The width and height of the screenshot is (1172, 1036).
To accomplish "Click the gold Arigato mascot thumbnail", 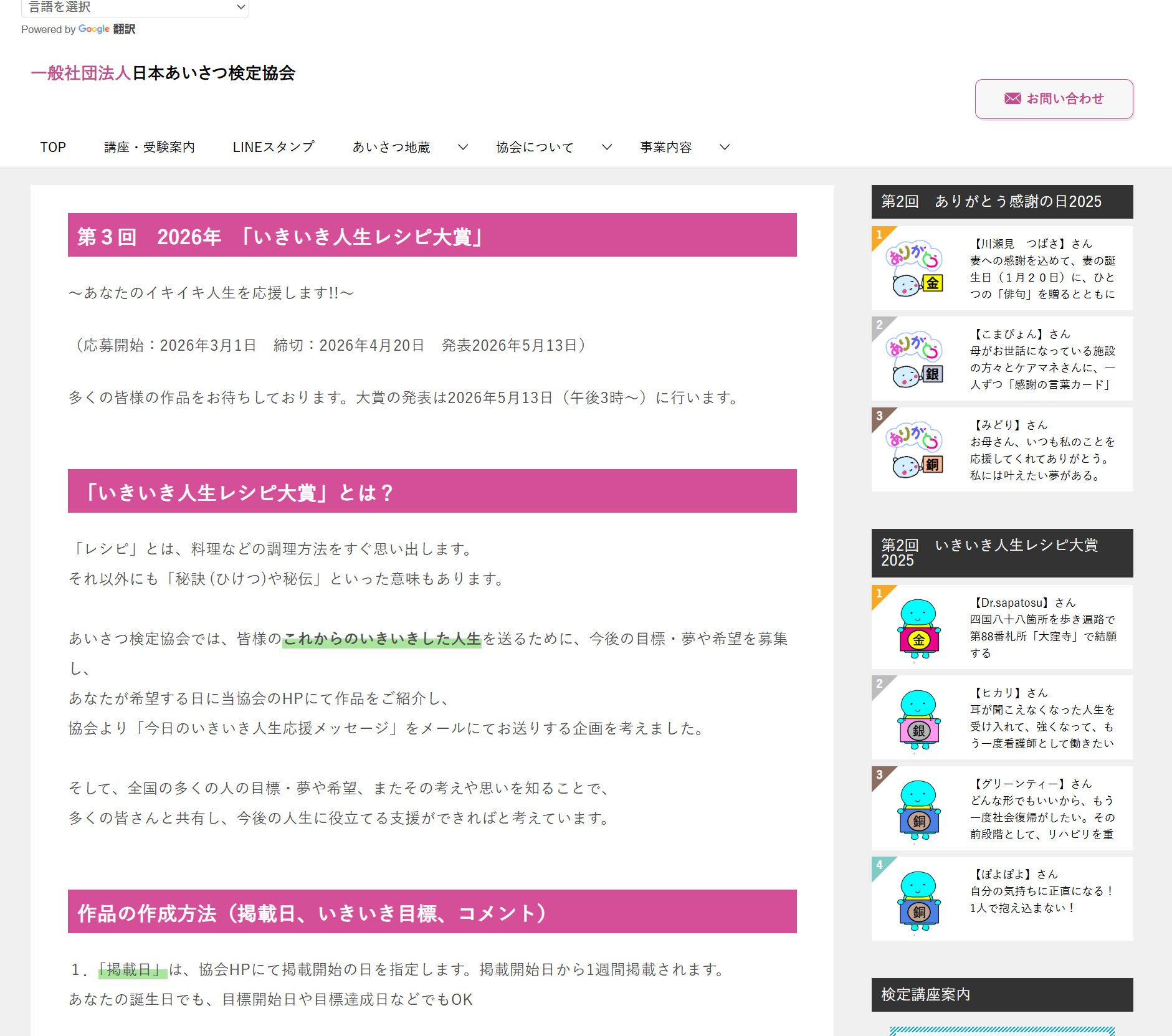I will 914,269.
